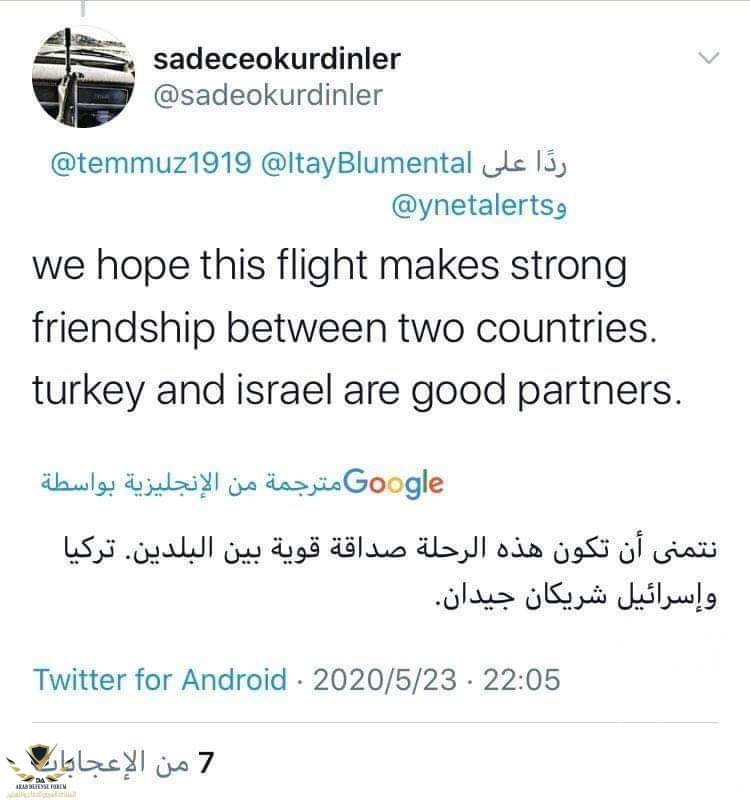
Task: Open the sadeceokurdinler display name
Action: click(277, 58)
